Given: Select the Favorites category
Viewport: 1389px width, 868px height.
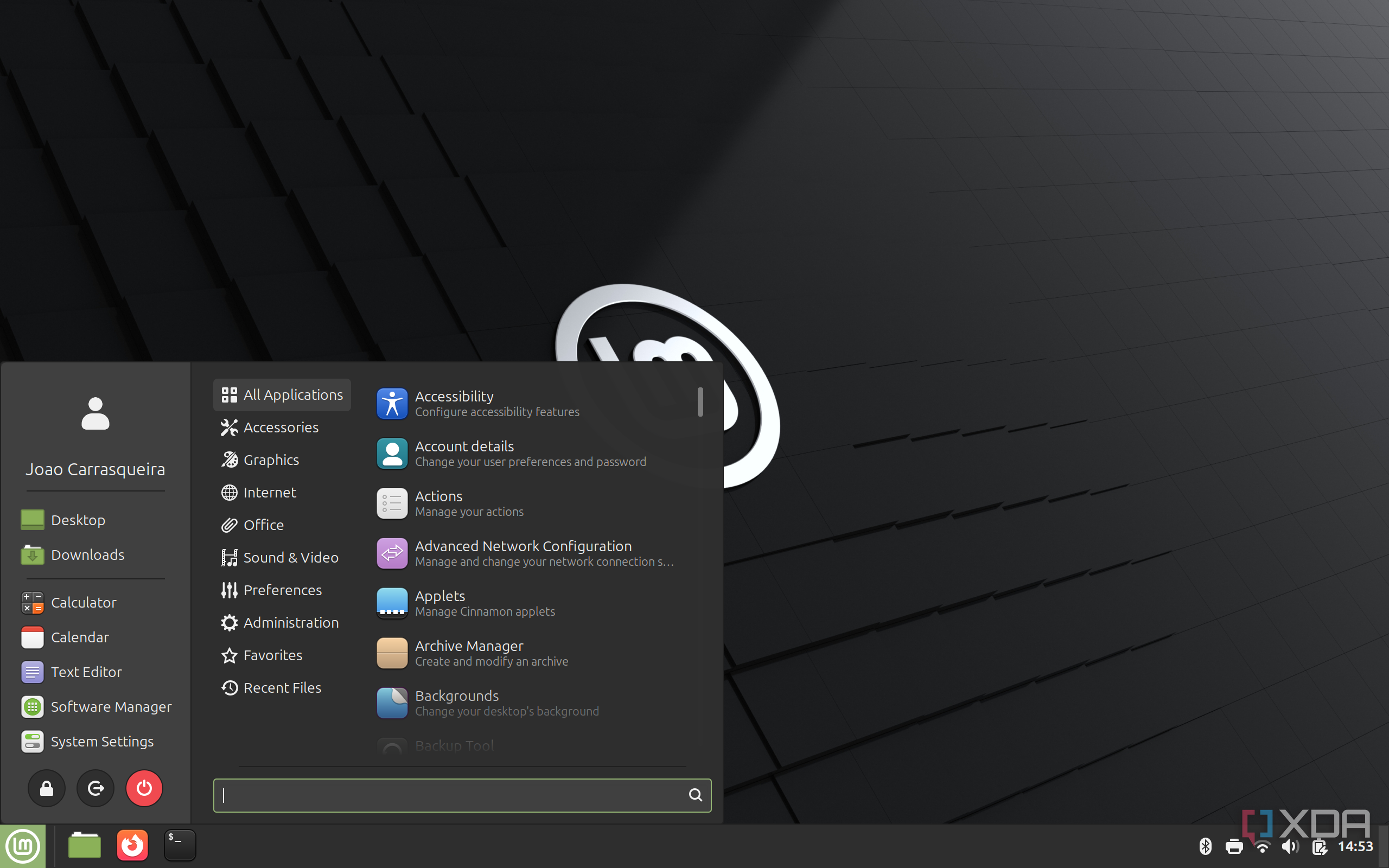Looking at the screenshot, I should pos(282,655).
